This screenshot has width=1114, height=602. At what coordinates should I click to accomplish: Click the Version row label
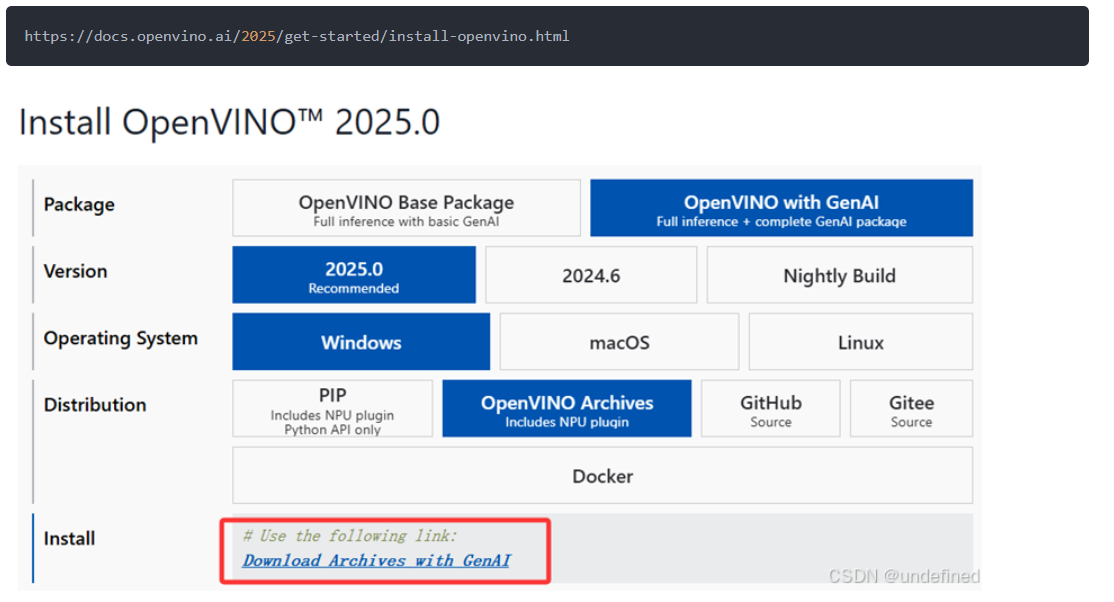coord(74,271)
